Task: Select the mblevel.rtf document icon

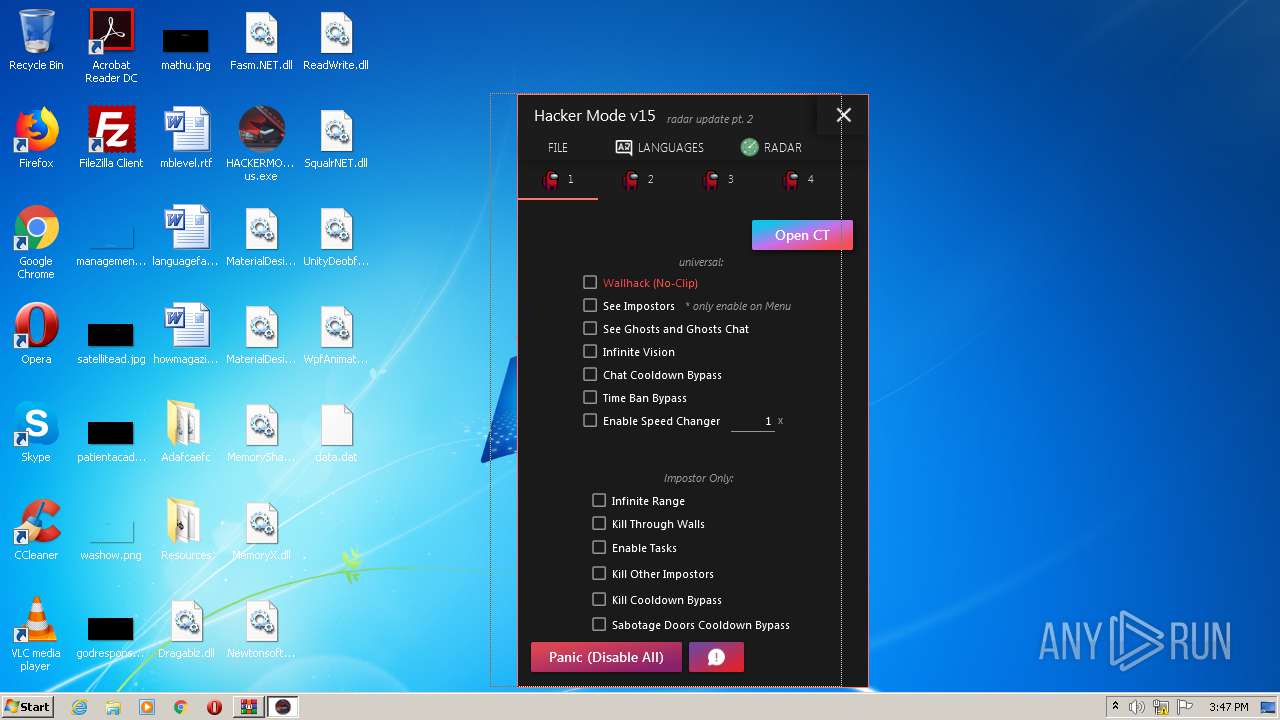Action: click(186, 139)
